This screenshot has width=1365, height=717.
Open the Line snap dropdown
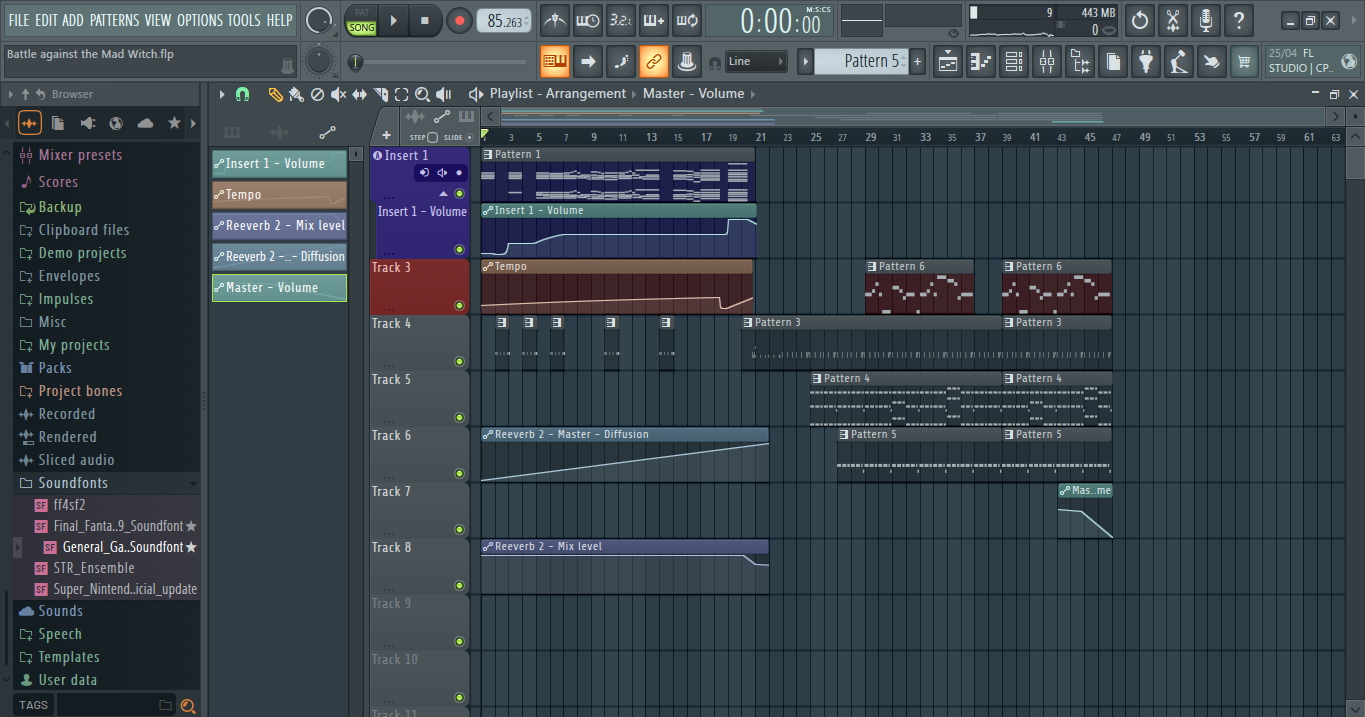tap(756, 61)
